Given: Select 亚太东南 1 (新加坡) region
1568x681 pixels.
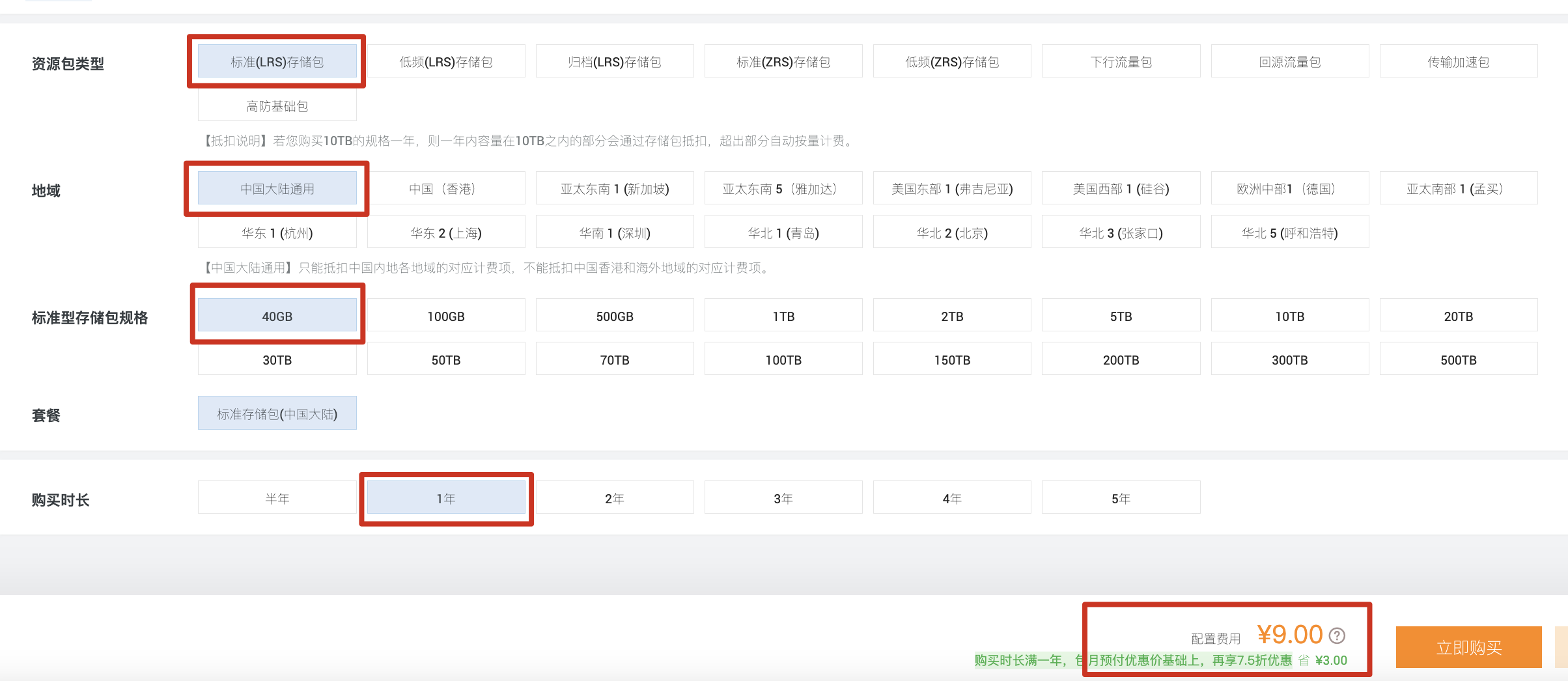Looking at the screenshot, I should [x=615, y=189].
